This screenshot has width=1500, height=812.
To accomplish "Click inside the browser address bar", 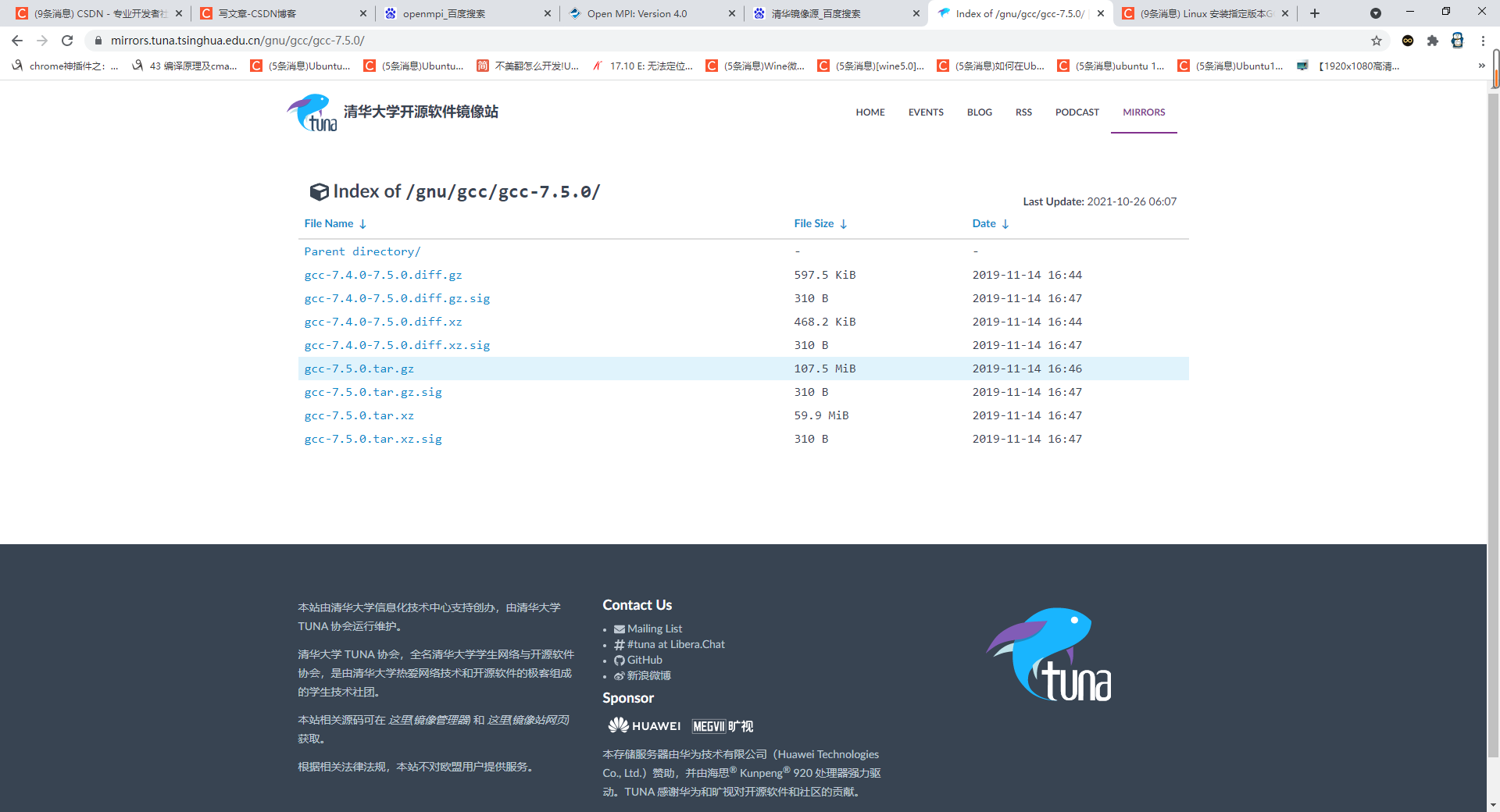I will pos(469,40).
